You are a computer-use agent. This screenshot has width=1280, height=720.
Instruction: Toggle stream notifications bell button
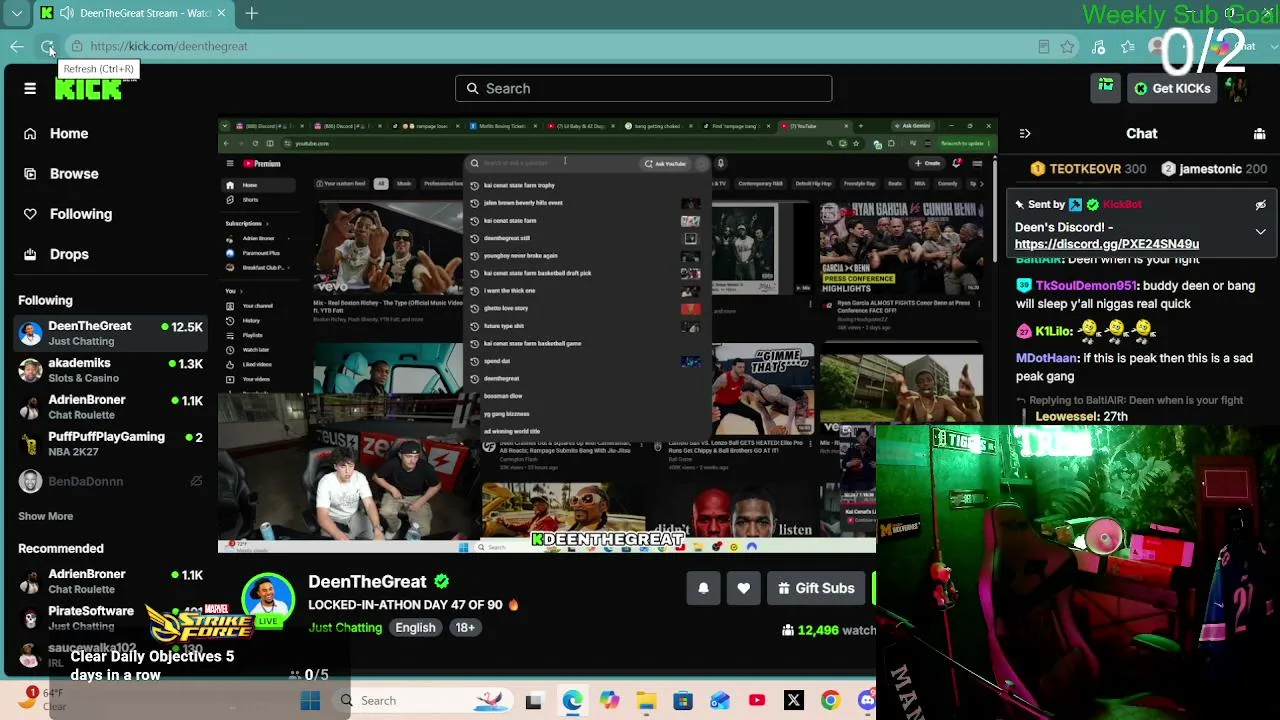[703, 589]
